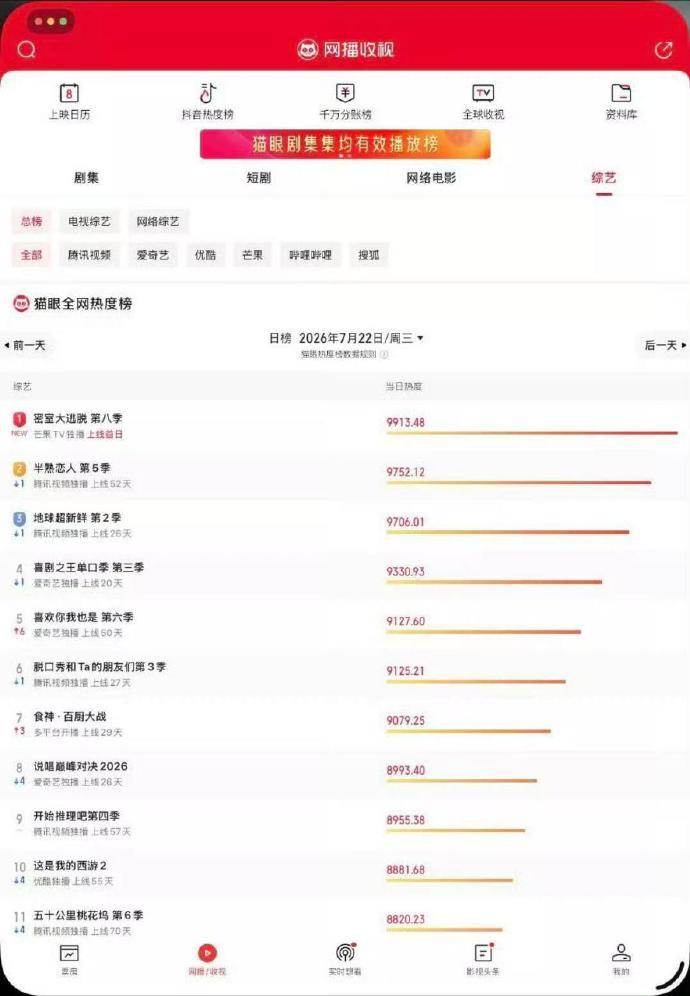Click the 当日热度 column header

tap(403, 386)
